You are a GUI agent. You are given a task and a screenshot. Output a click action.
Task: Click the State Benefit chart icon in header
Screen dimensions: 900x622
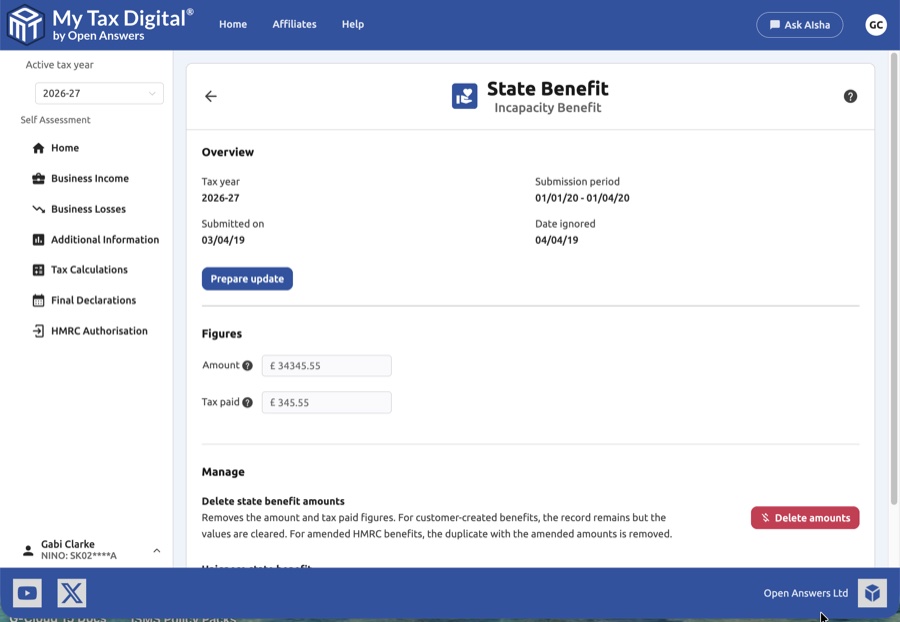tap(464, 96)
